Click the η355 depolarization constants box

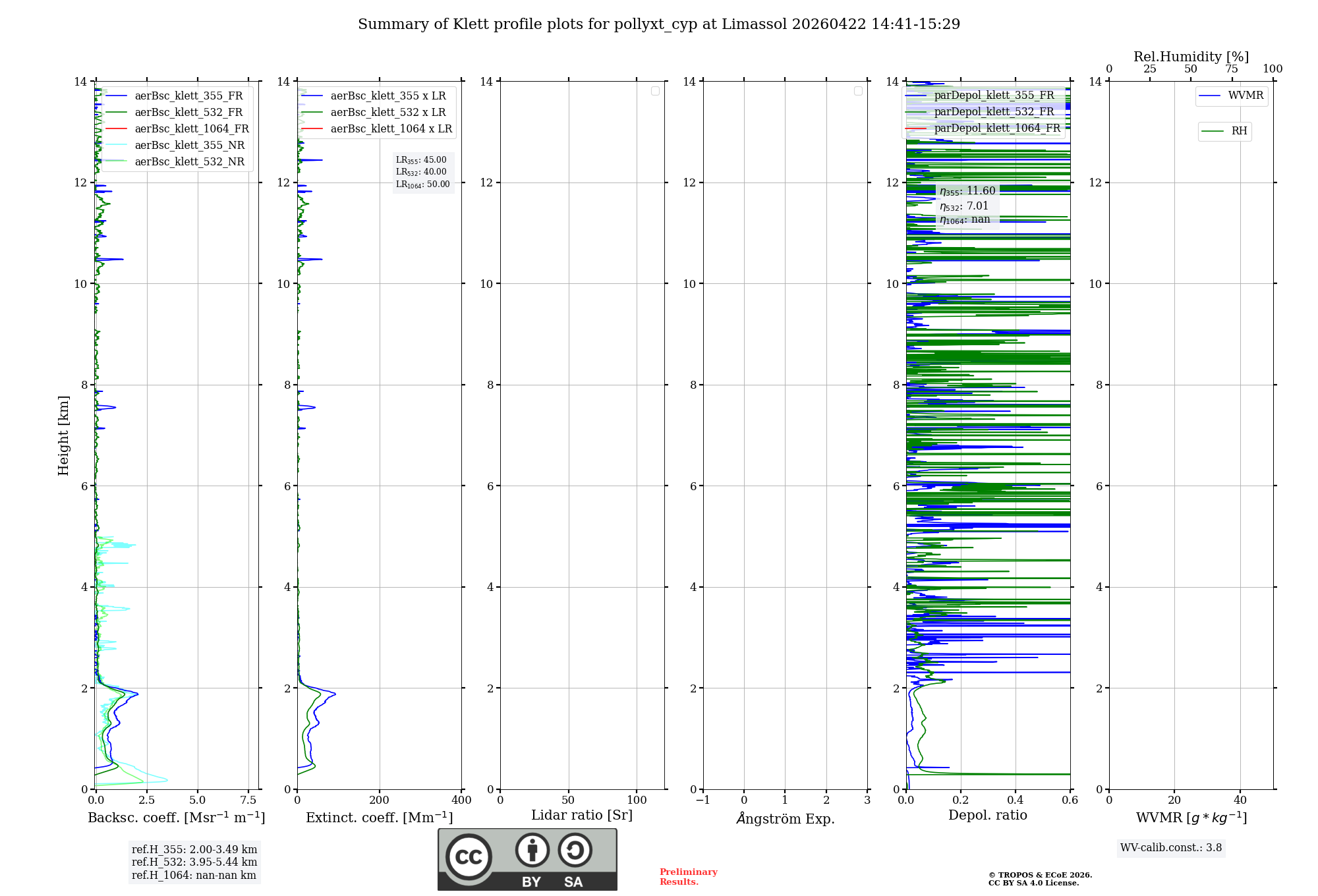coord(967,205)
